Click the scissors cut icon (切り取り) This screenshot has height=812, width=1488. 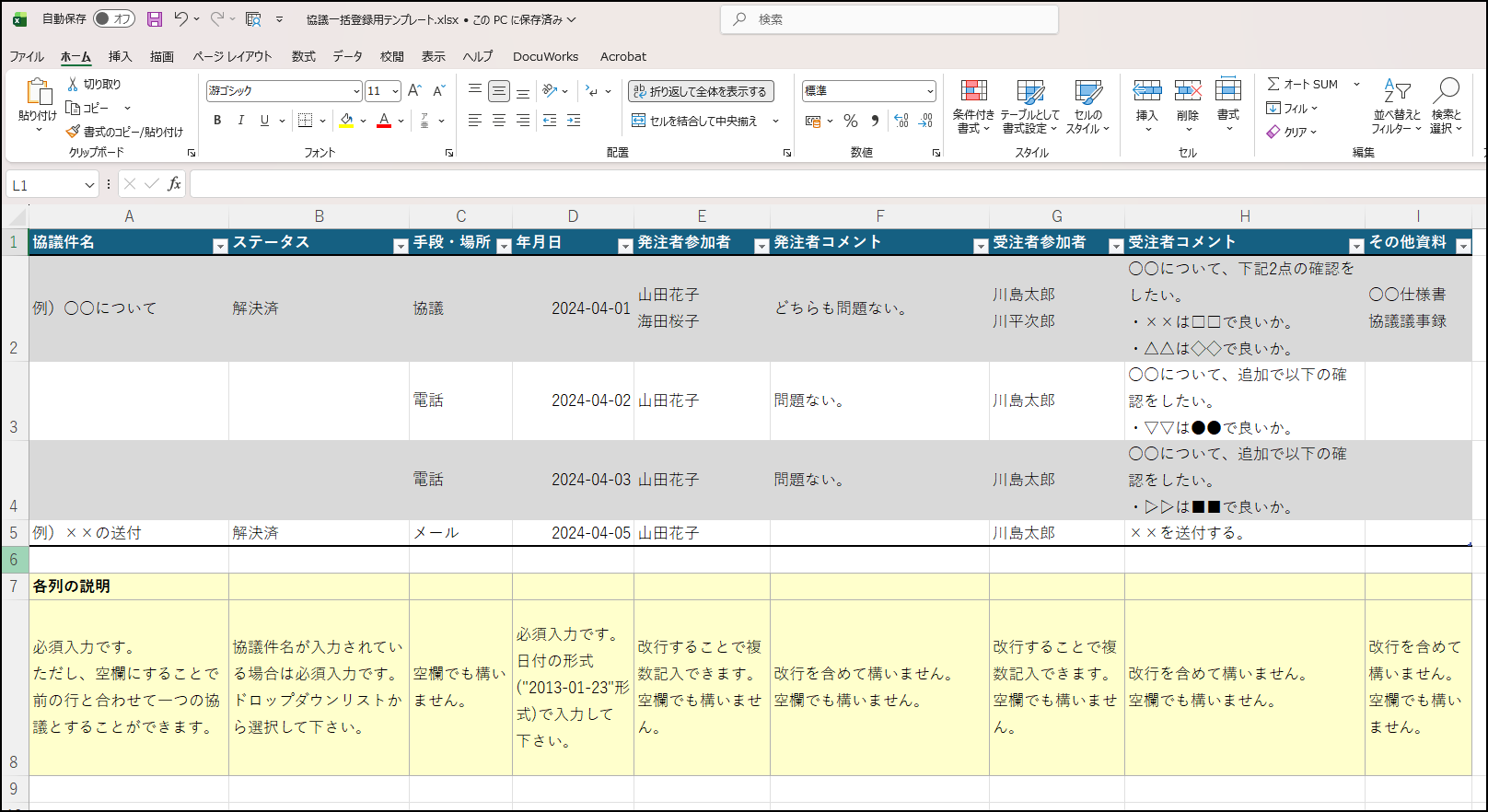[x=73, y=84]
